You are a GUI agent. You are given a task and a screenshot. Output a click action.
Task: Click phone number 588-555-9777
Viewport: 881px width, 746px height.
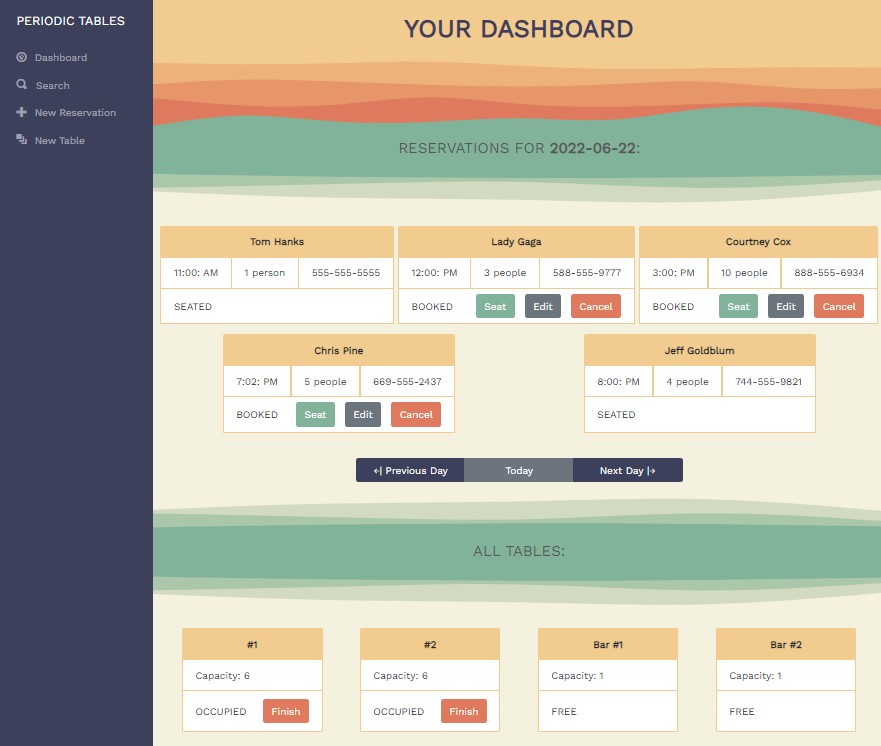pyautogui.click(x=587, y=272)
